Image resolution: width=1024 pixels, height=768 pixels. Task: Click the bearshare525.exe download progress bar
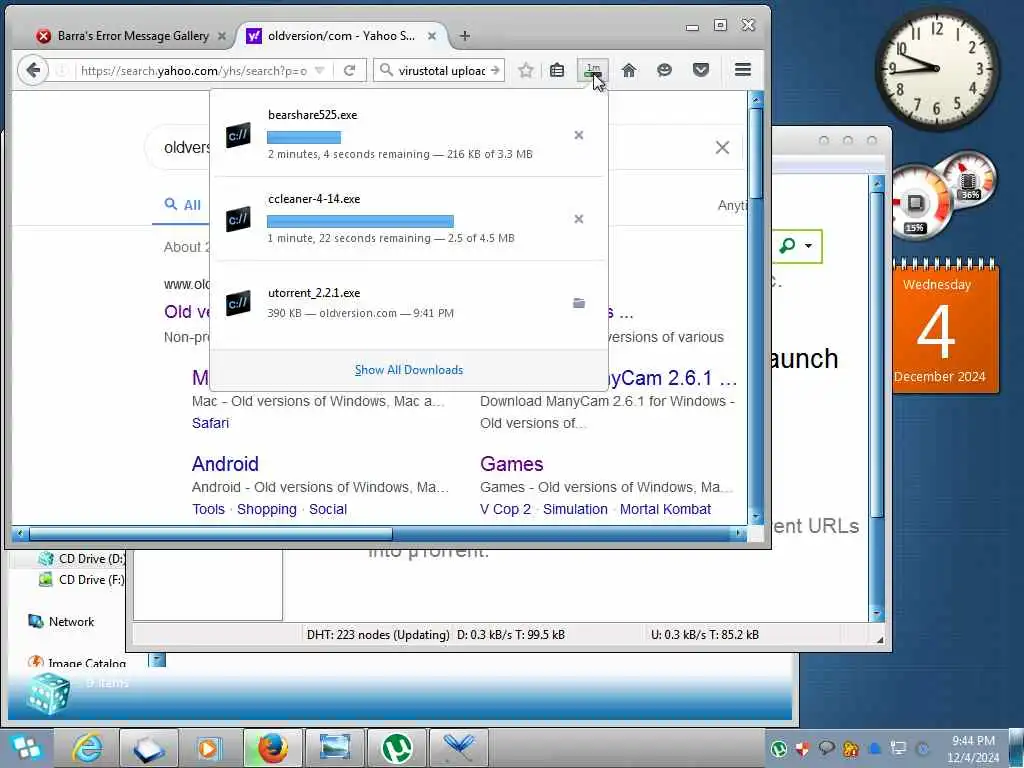(304, 137)
